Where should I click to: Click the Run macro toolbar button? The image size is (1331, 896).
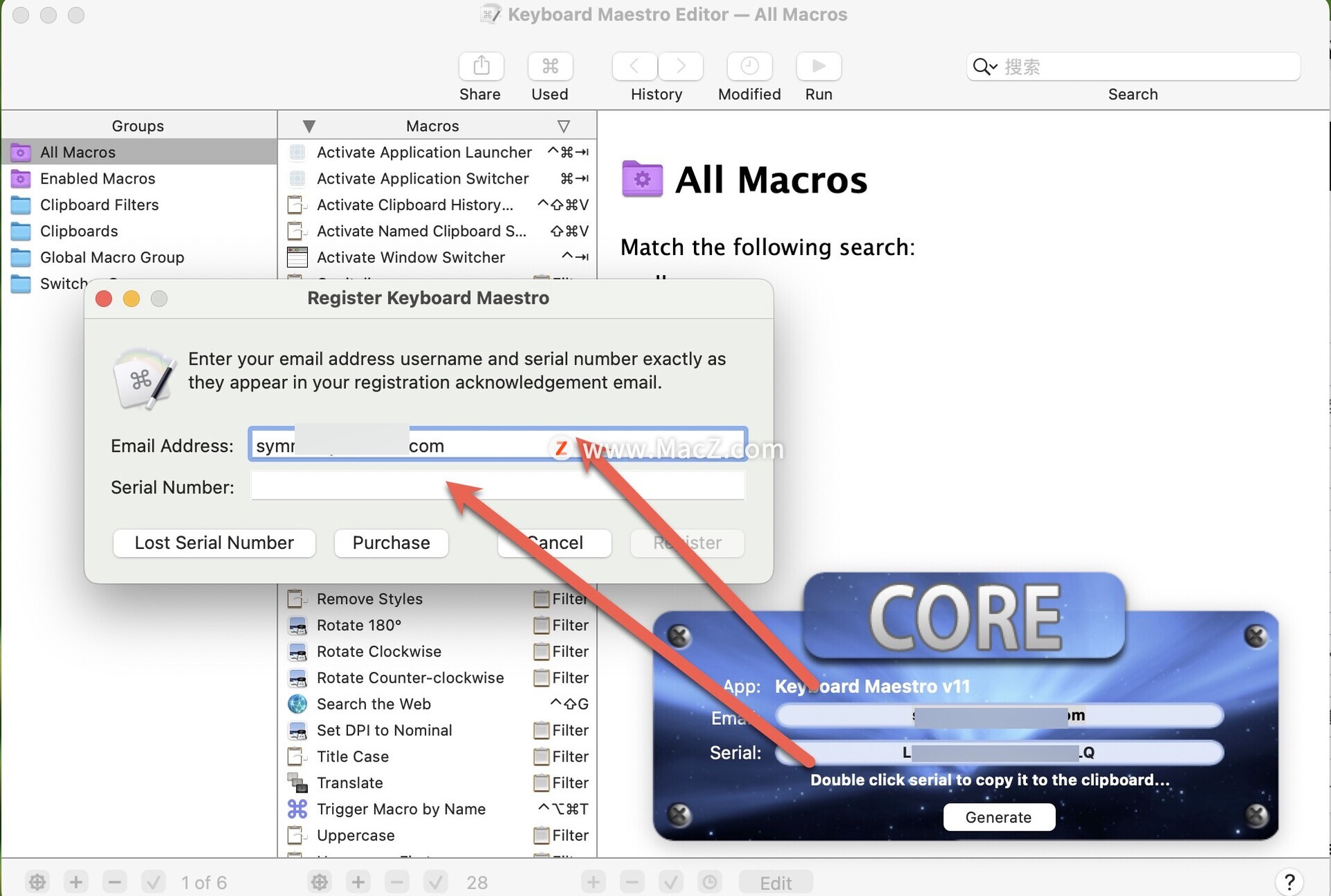[819, 67]
